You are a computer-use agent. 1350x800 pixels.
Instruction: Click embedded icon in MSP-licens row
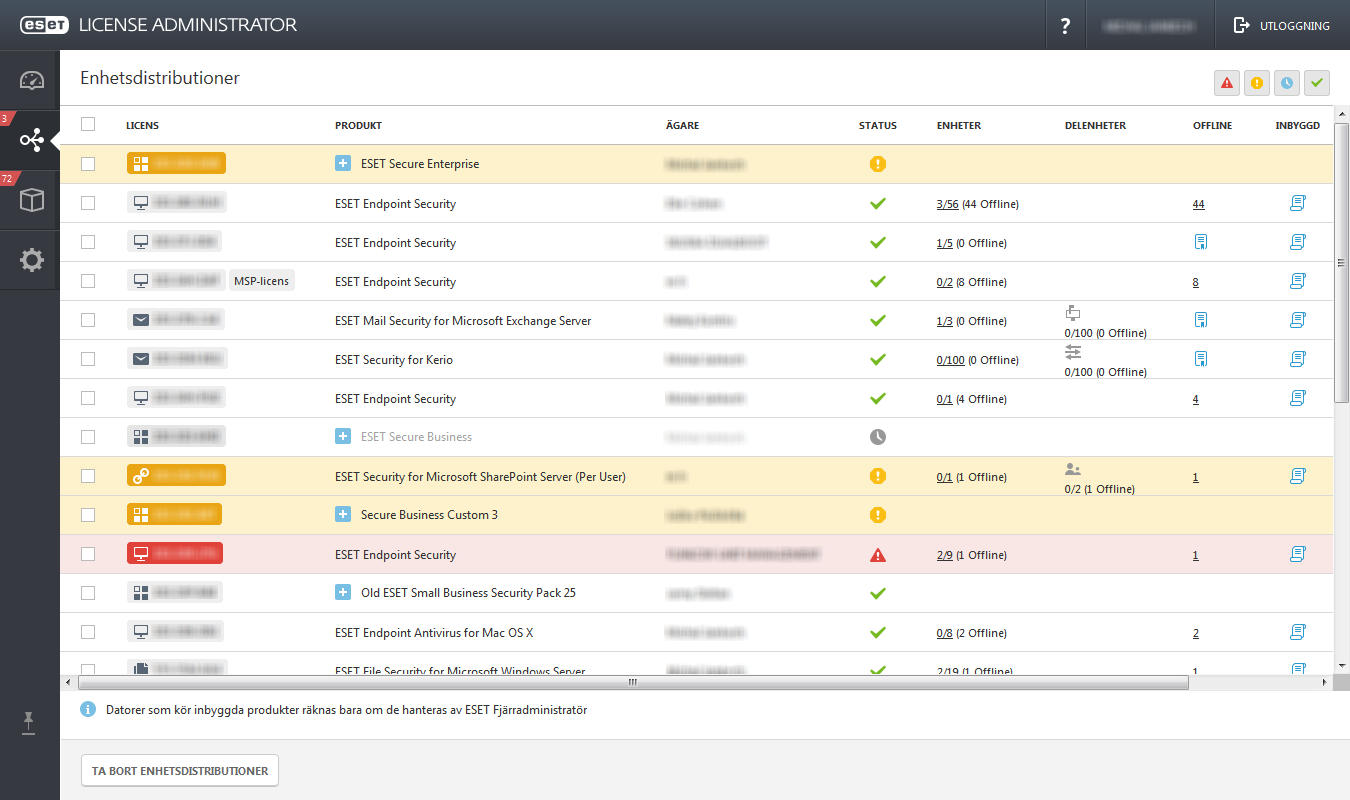tap(1298, 281)
